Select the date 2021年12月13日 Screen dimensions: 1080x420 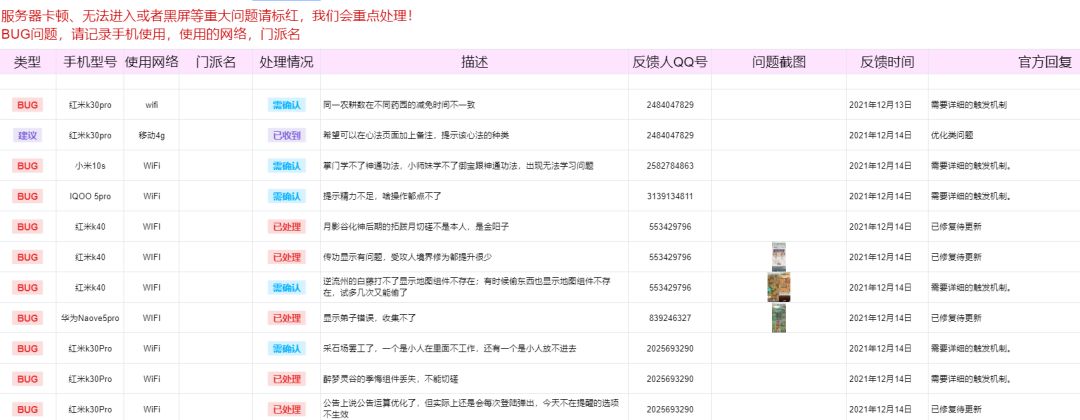point(880,105)
